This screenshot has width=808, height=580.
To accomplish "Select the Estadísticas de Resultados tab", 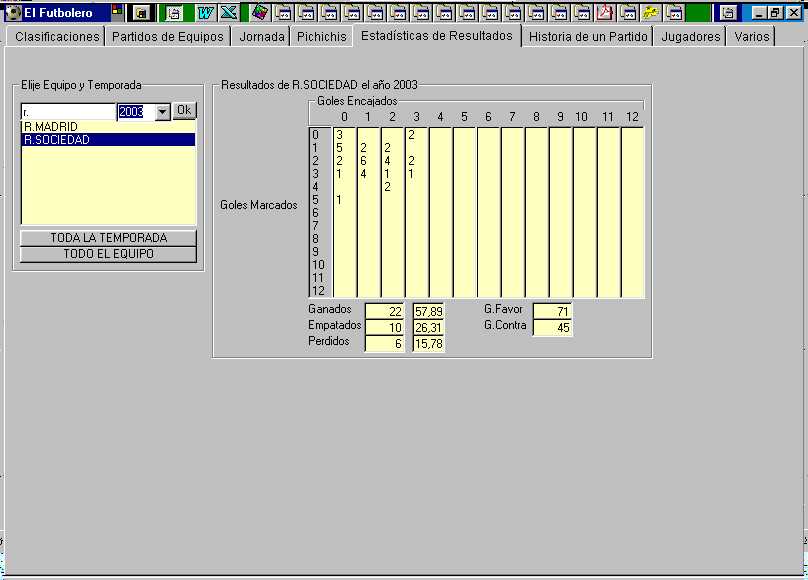I will coord(436,36).
